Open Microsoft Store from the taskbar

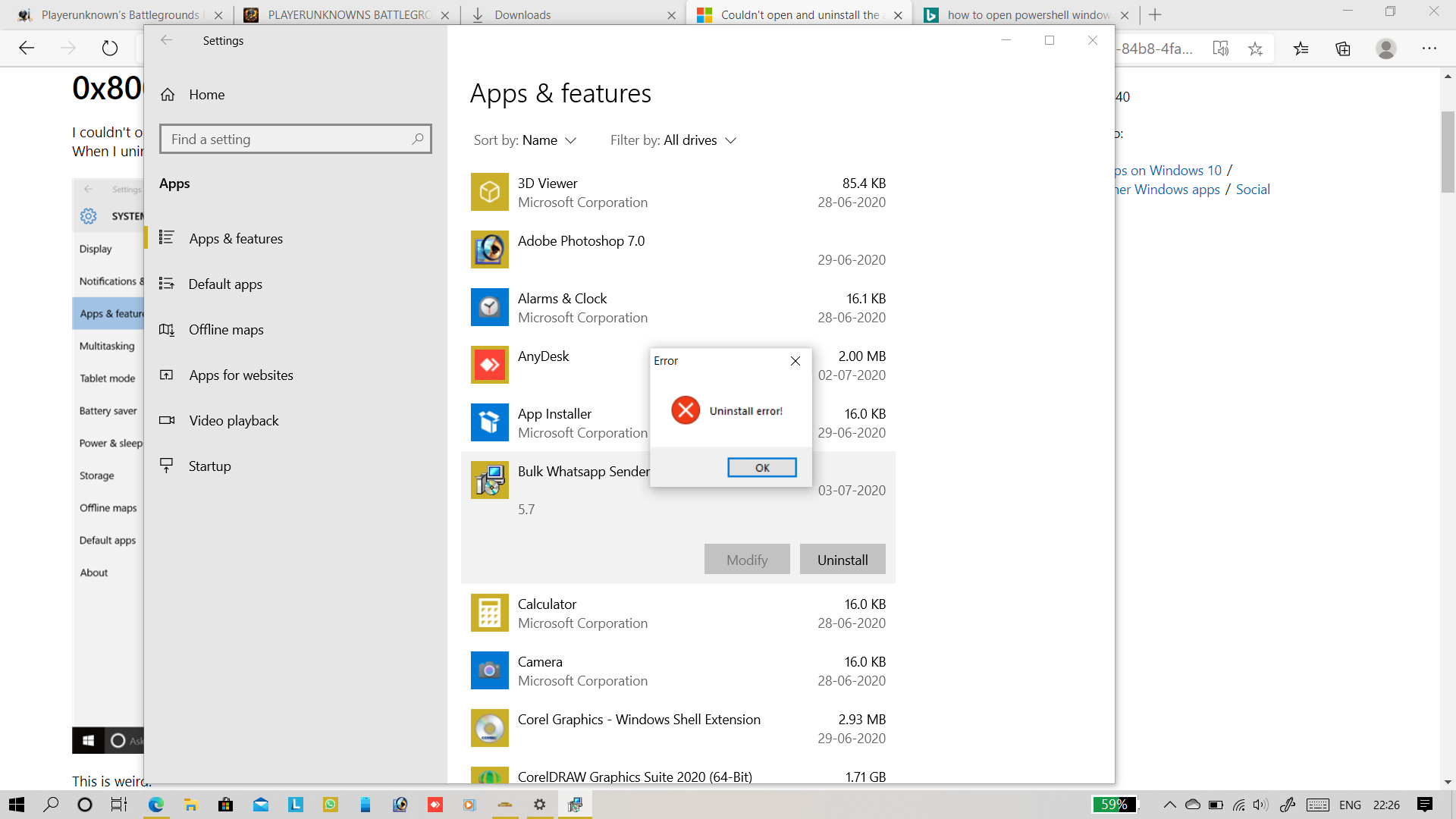click(x=225, y=805)
